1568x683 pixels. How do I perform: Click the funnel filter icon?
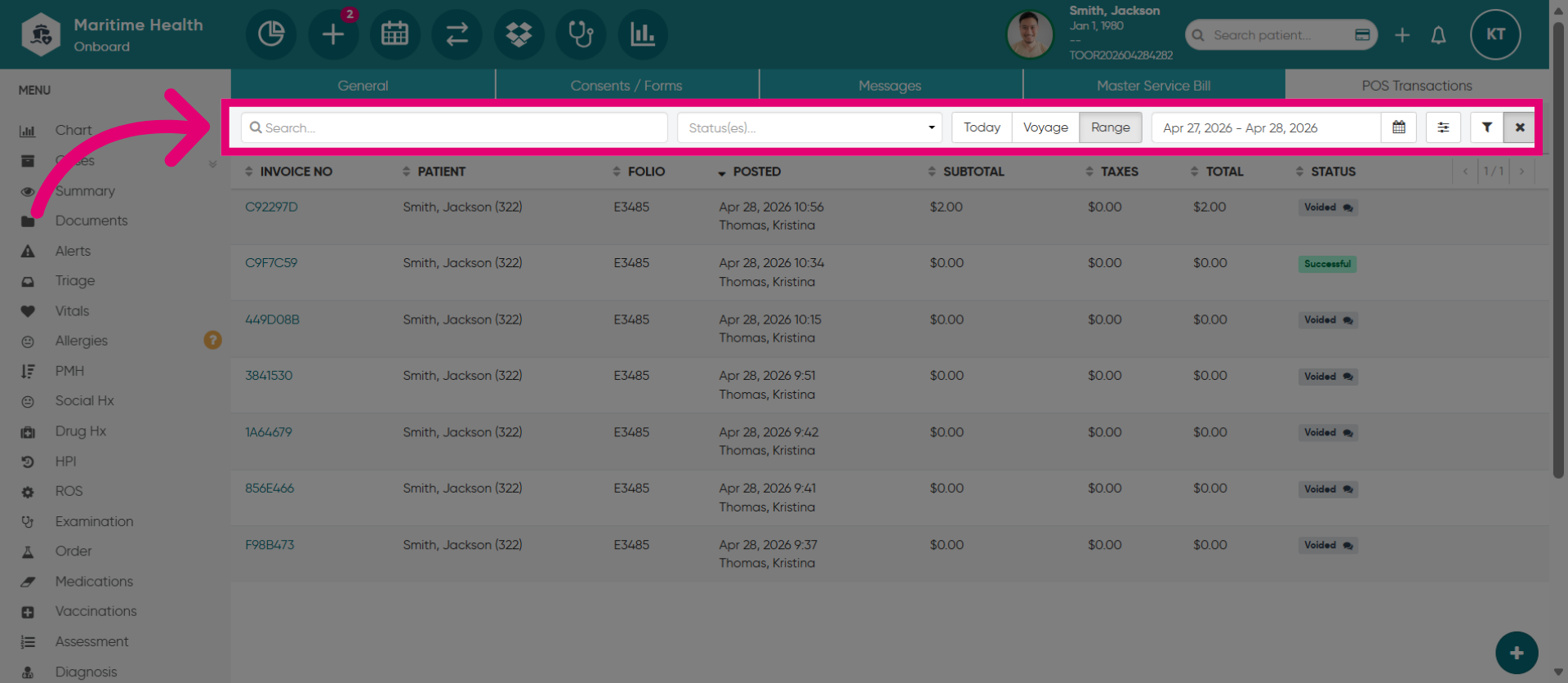(1487, 127)
